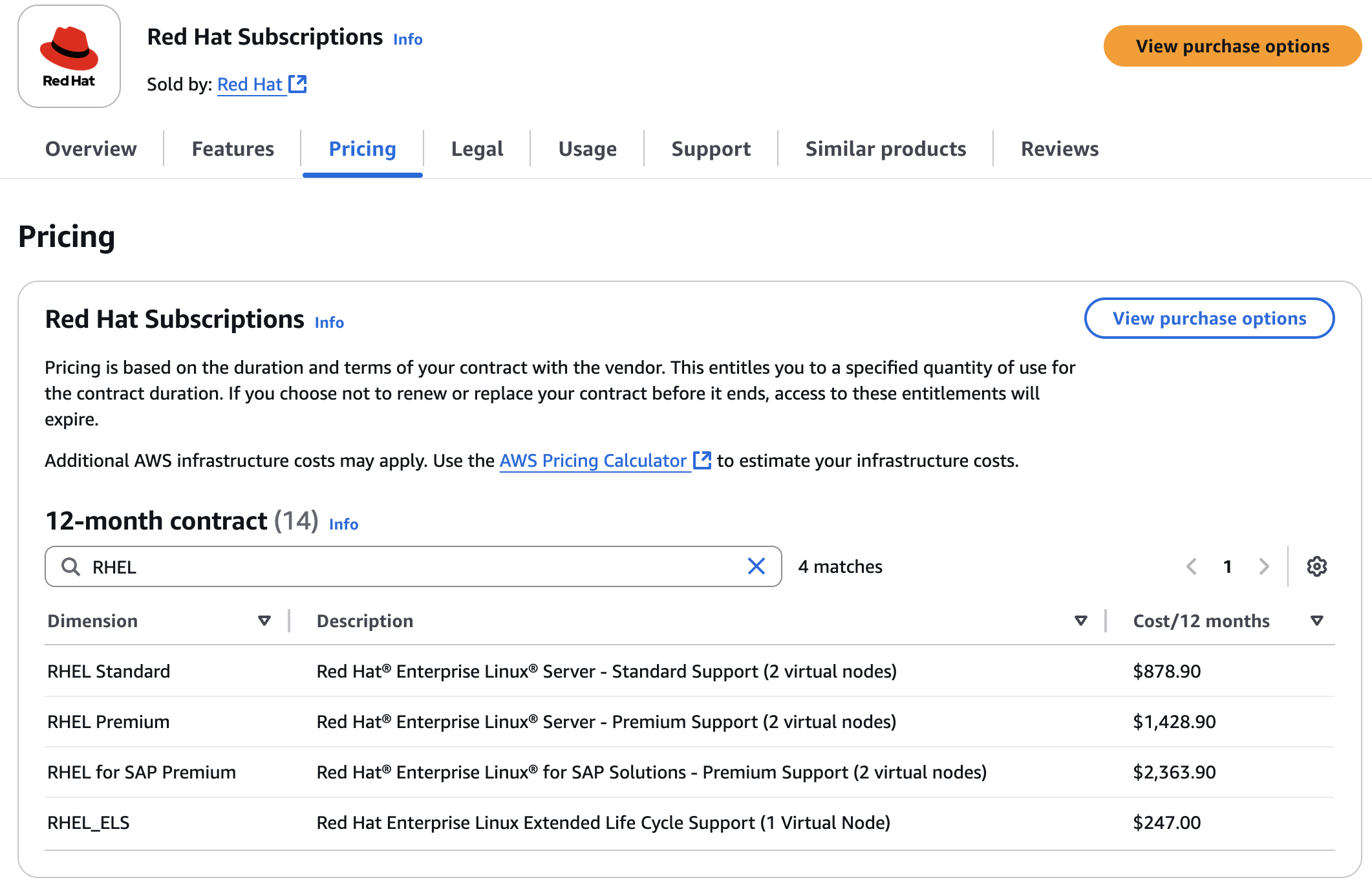
Task: Open the Red Hat seller link
Action: (x=250, y=84)
